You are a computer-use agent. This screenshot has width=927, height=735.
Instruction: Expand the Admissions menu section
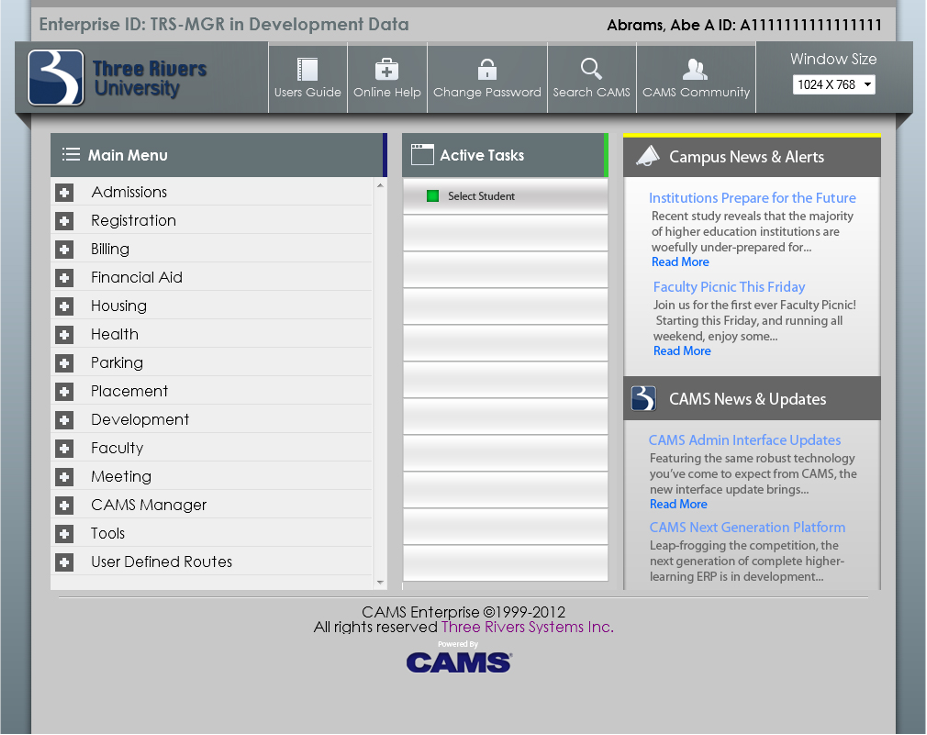coord(65,192)
